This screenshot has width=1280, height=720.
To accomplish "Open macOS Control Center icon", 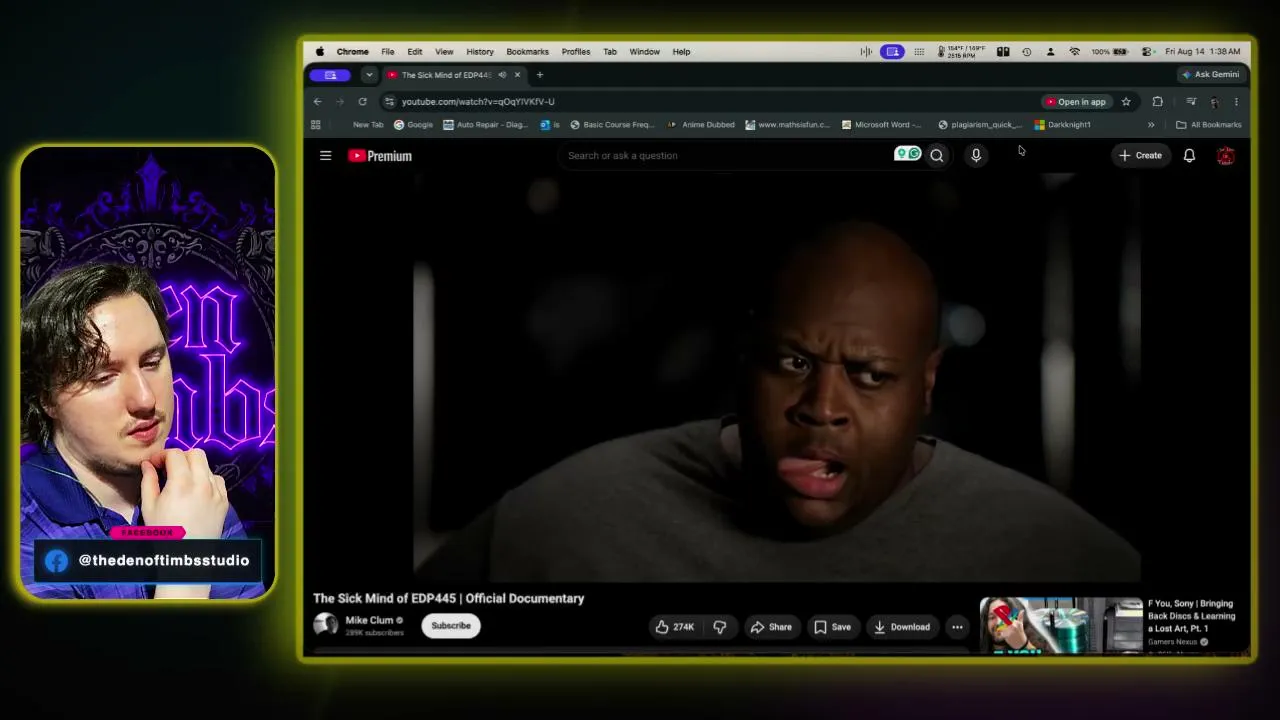I will [1147, 52].
